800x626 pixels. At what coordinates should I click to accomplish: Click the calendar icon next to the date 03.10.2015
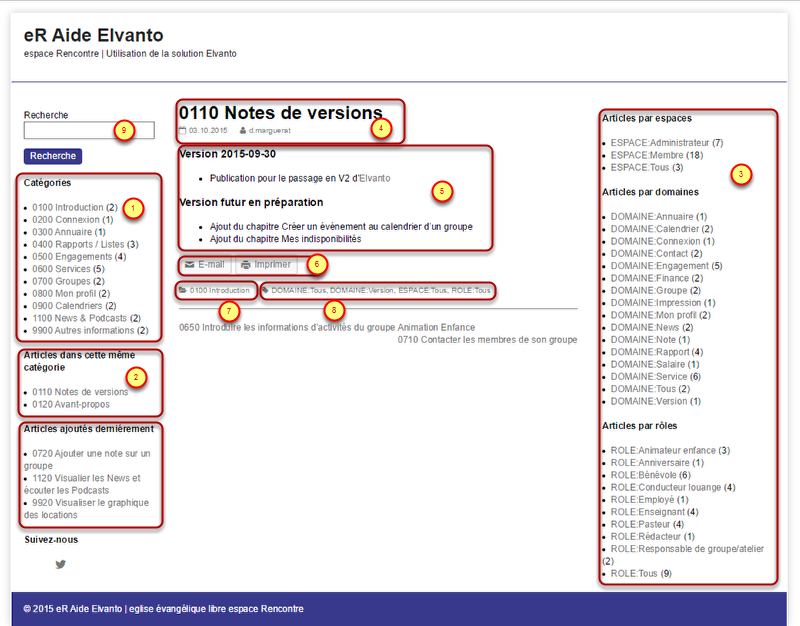click(182, 131)
